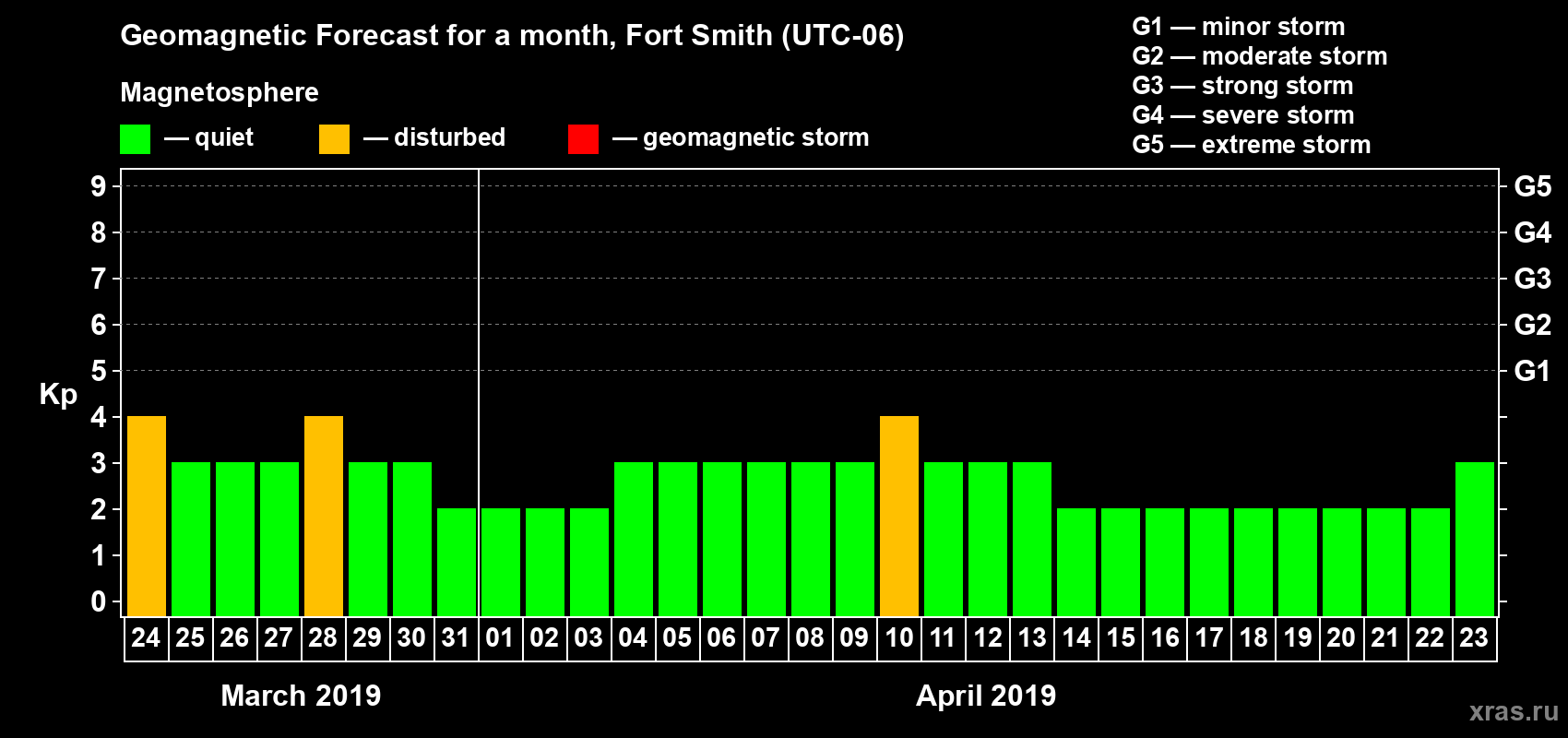Select the orange bar for April 10

pos(899,517)
